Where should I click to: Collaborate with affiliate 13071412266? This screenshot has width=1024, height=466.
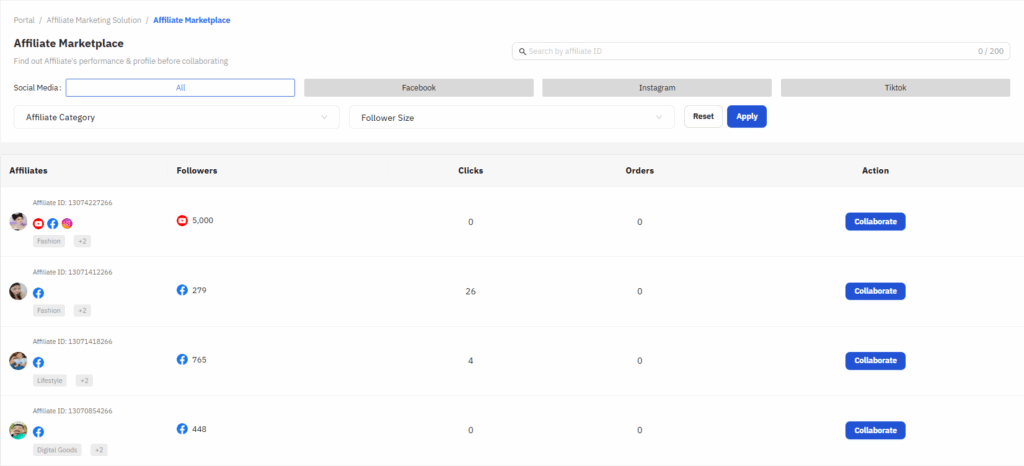point(875,291)
